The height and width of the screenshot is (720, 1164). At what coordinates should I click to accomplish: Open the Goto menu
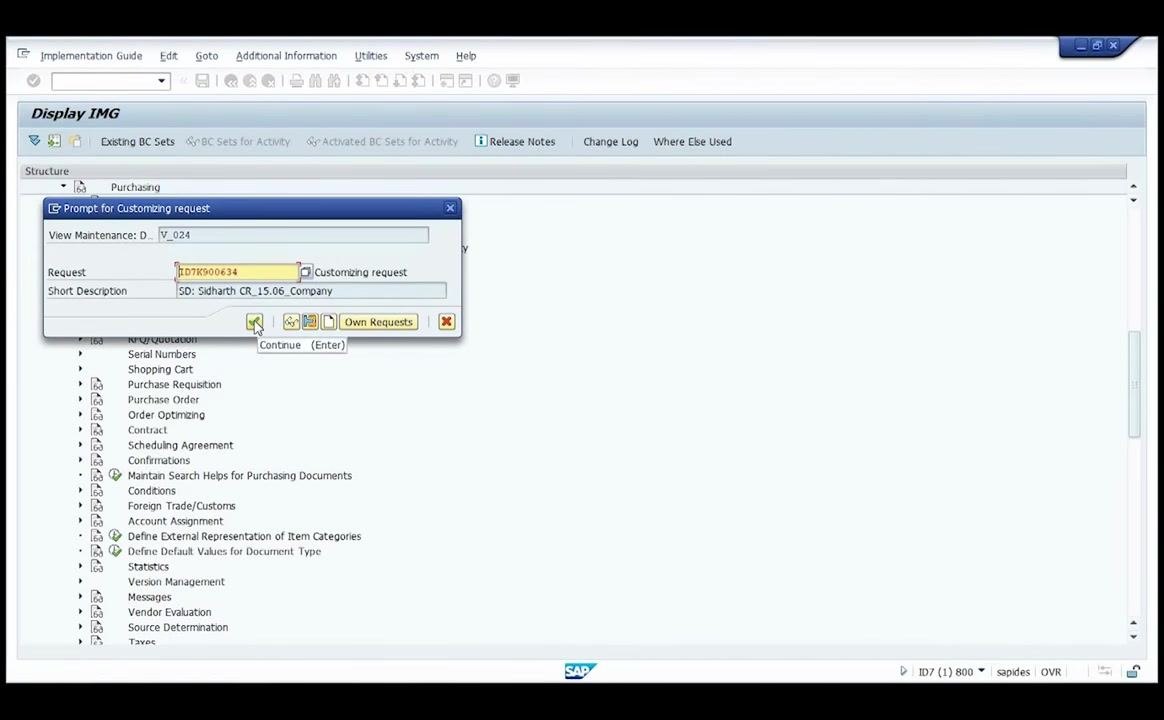[x=206, y=56]
